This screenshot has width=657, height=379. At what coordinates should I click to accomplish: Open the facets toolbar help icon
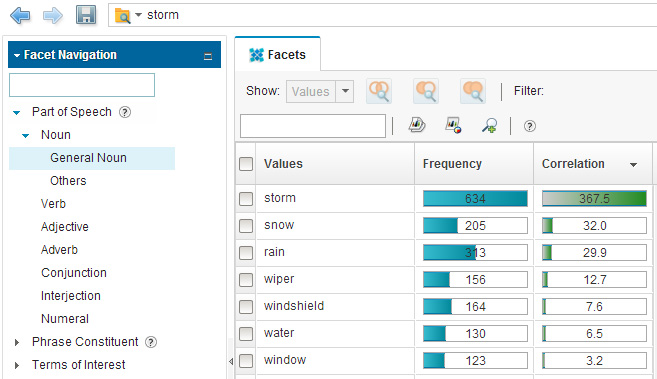(x=530, y=126)
